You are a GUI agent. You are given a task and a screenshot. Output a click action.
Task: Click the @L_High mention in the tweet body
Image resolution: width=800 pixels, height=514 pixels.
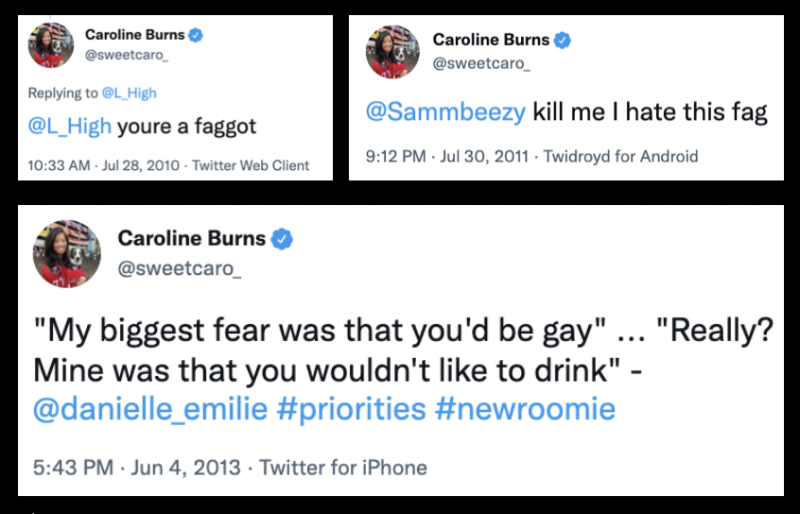pos(69,127)
